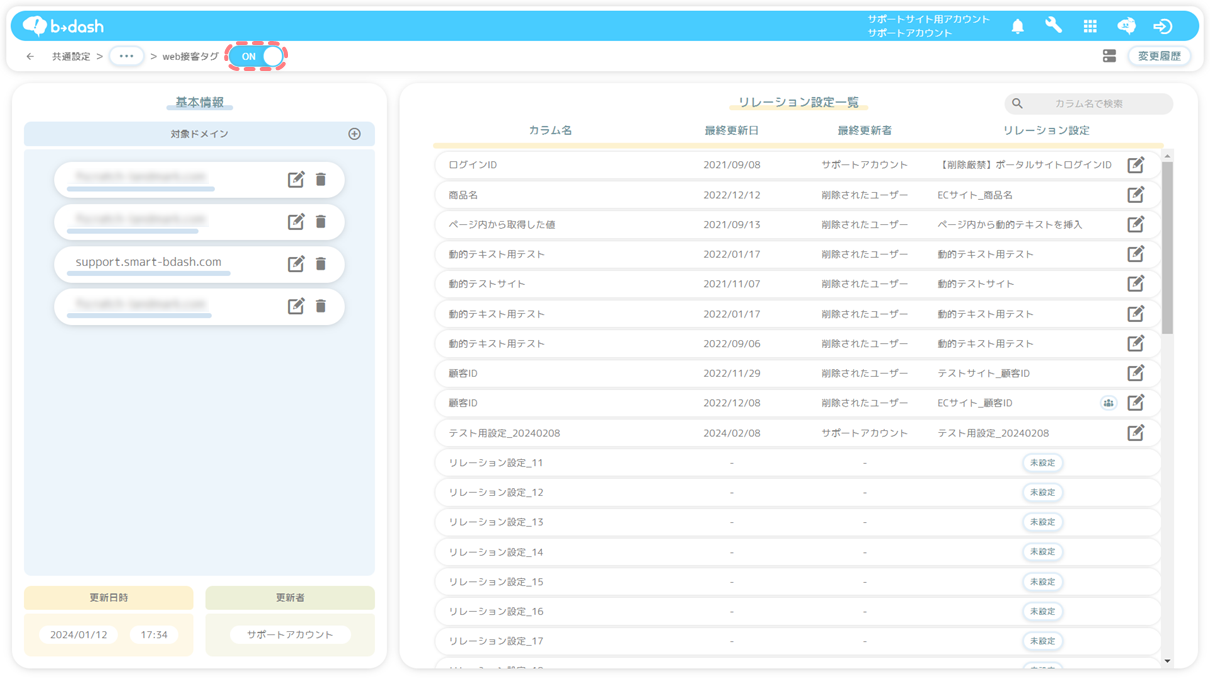1210x680 pixels.
Task: Click the リレーション設定_17 row name
Action: pos(495,641)
